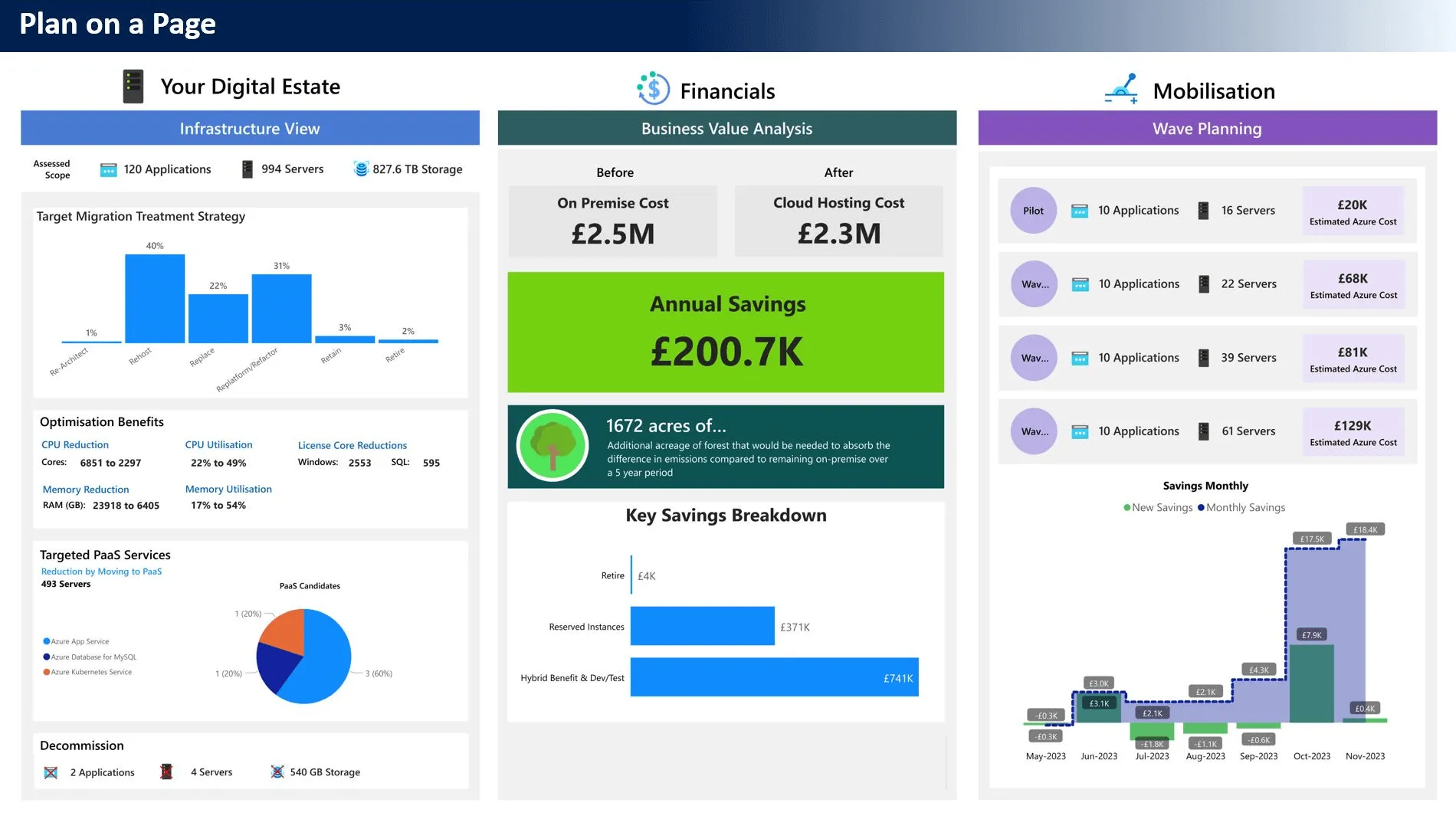
Task: Click the server icon beside 39 Servers
Action: (x=1204, y=358)
